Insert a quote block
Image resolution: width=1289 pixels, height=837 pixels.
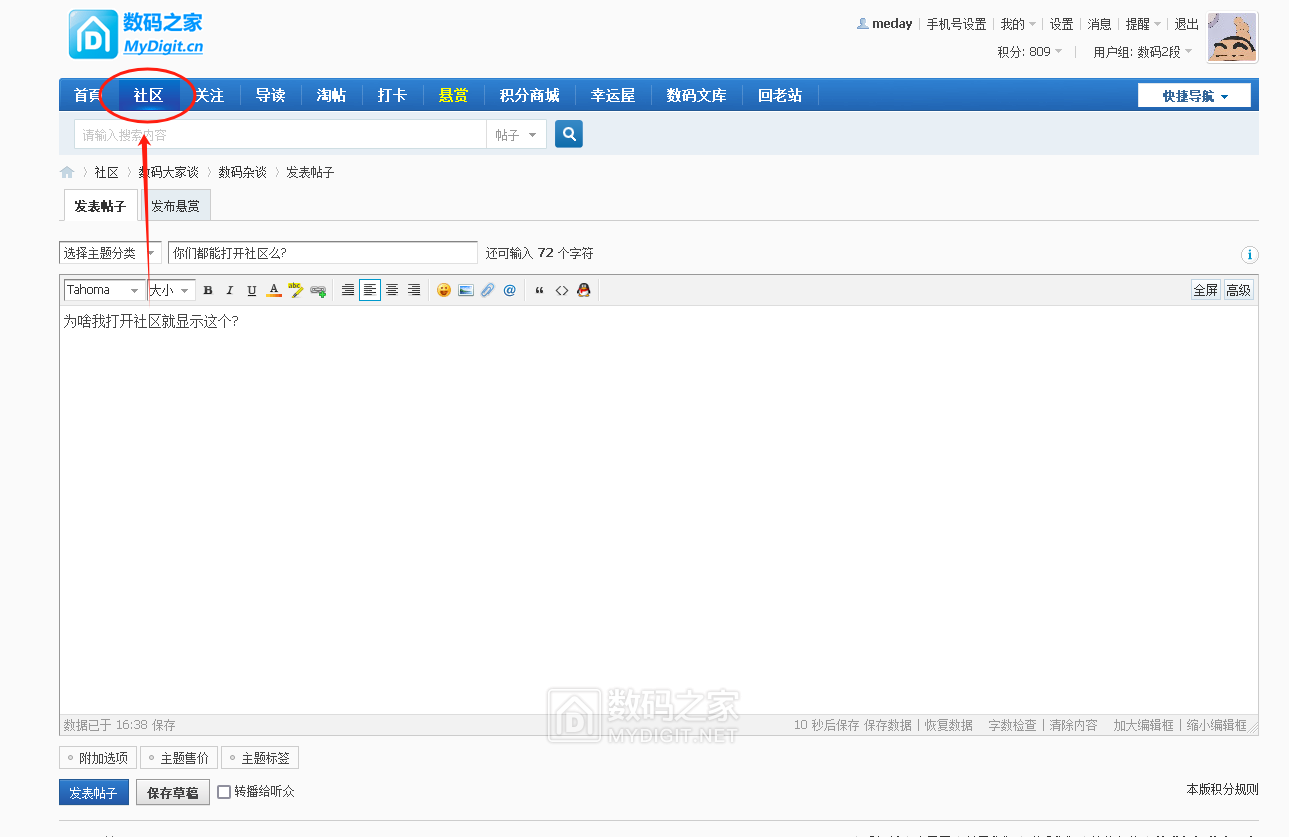pos(540,290)
